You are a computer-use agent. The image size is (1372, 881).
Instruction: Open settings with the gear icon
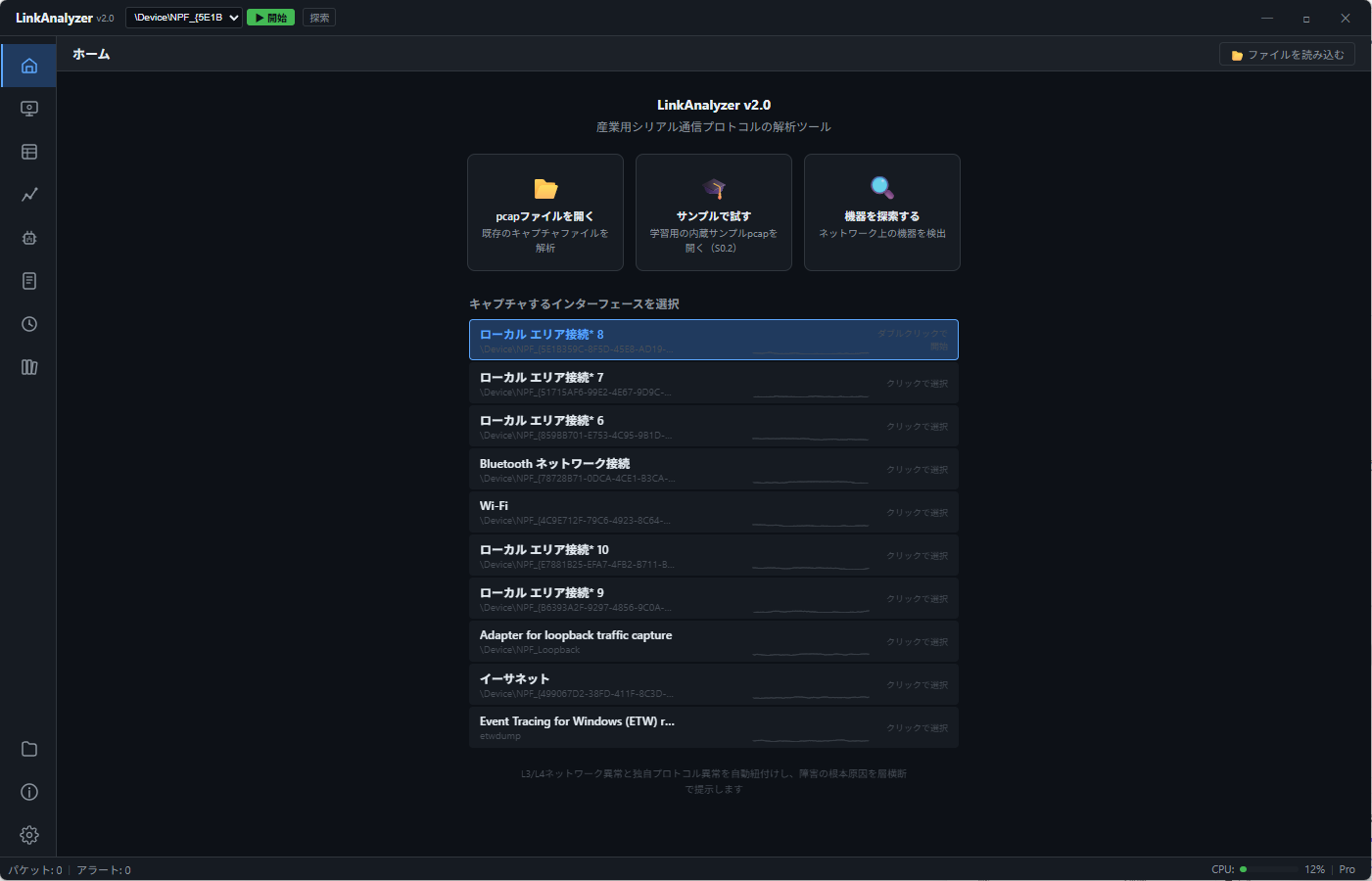point(29,835)
